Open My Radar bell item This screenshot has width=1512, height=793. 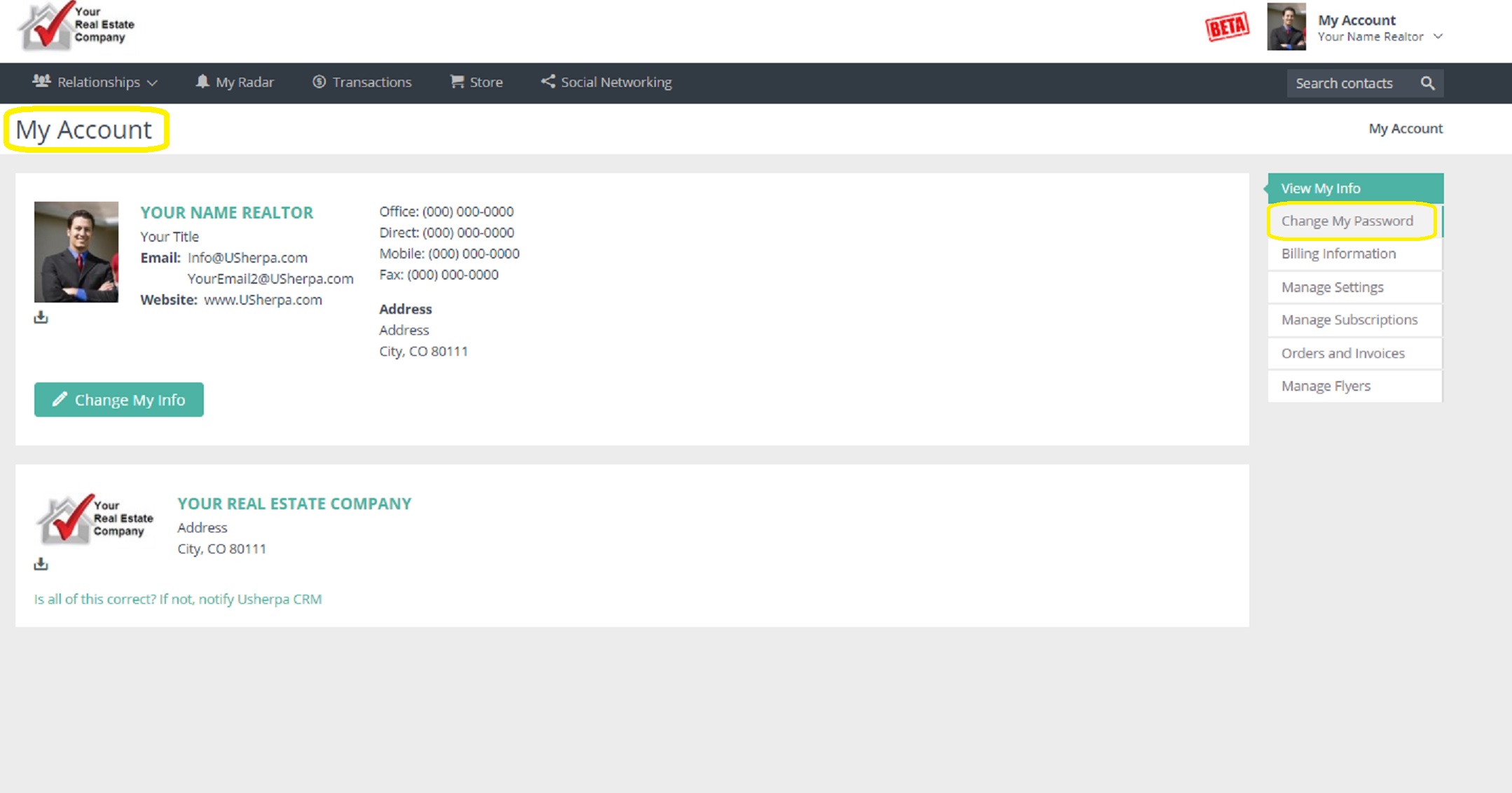click(x=235, y=82)
